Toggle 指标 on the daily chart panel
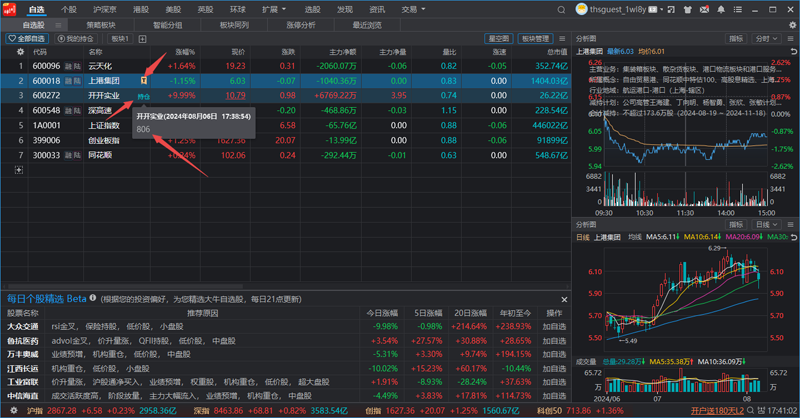The height and width of the screenshot is (418, 800). tap(736, 225)
